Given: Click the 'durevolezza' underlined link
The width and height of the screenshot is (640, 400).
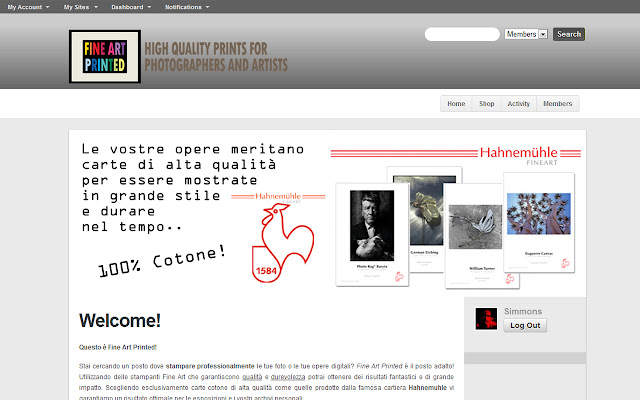Looking at the screenshot, I should click(288, 377).
